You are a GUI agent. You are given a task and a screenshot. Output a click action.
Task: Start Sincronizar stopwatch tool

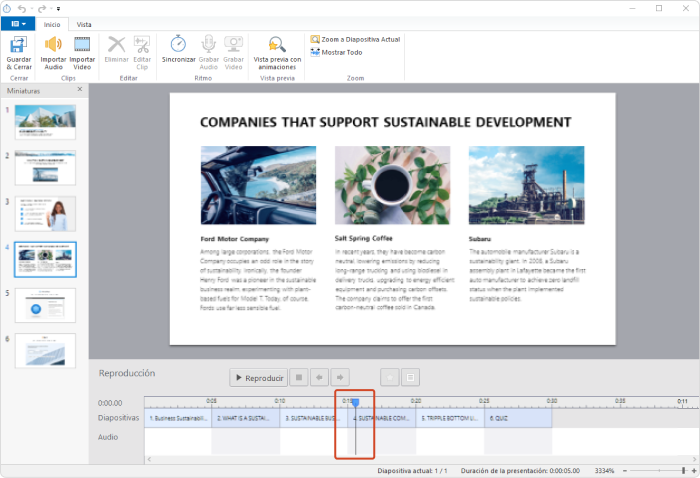coord(179,49)
